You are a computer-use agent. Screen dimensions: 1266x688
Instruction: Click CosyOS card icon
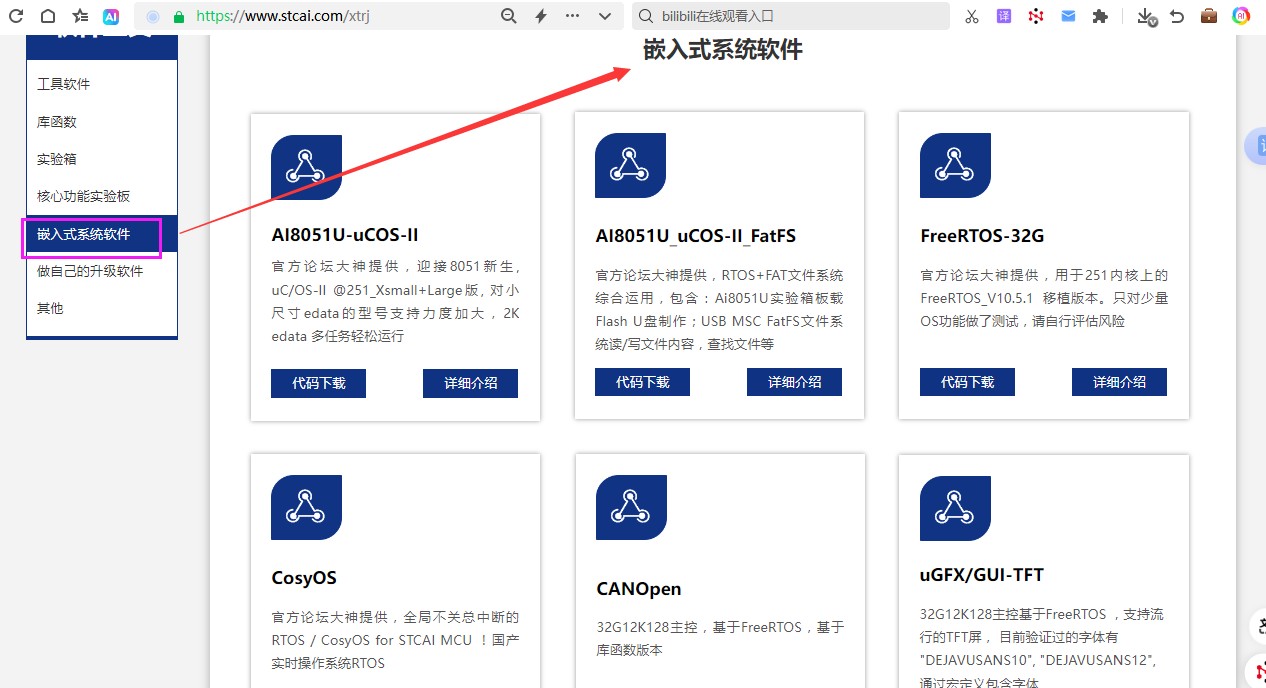[306, 507]
